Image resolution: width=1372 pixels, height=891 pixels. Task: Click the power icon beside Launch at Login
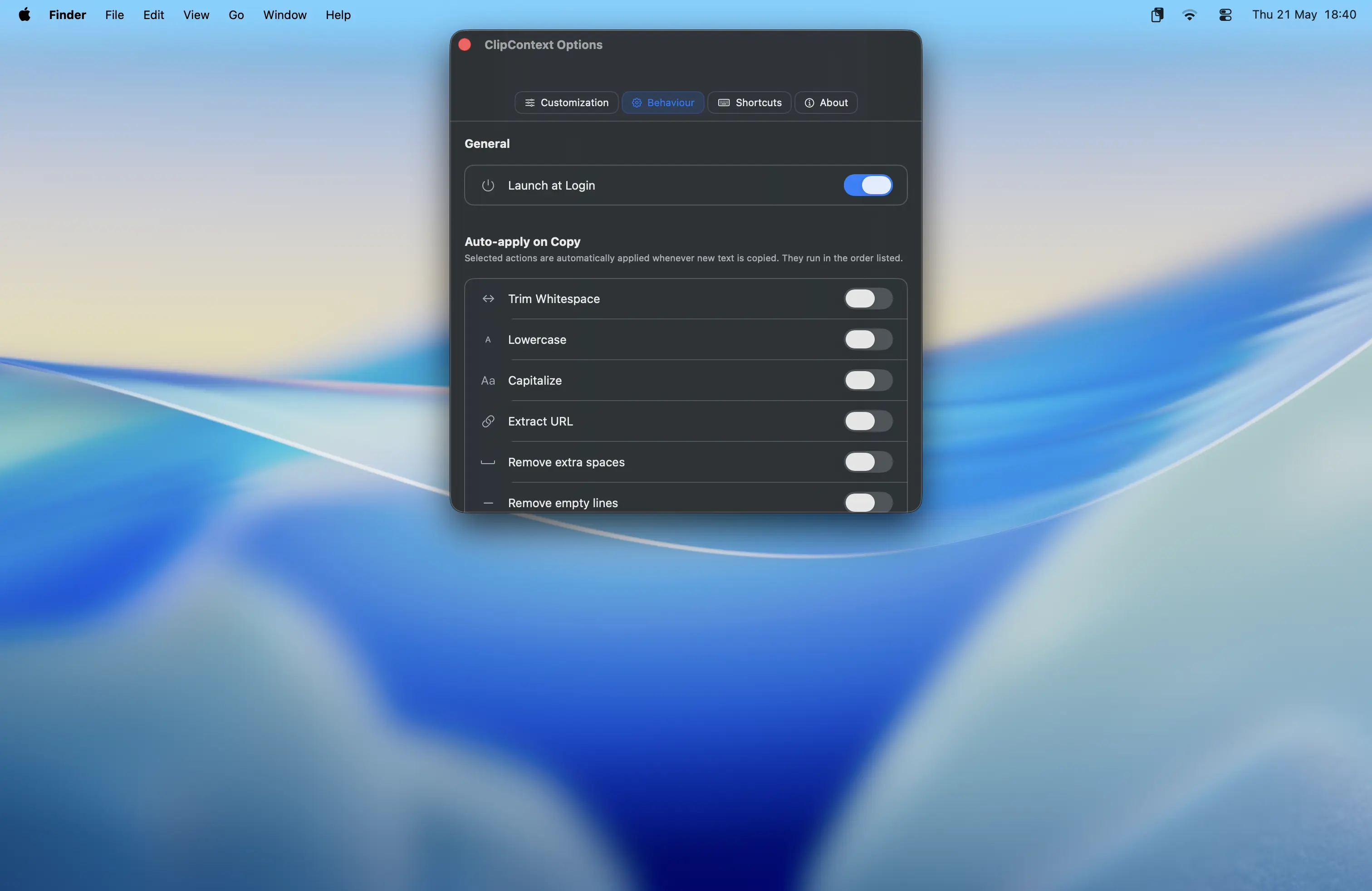coord(488,186)
